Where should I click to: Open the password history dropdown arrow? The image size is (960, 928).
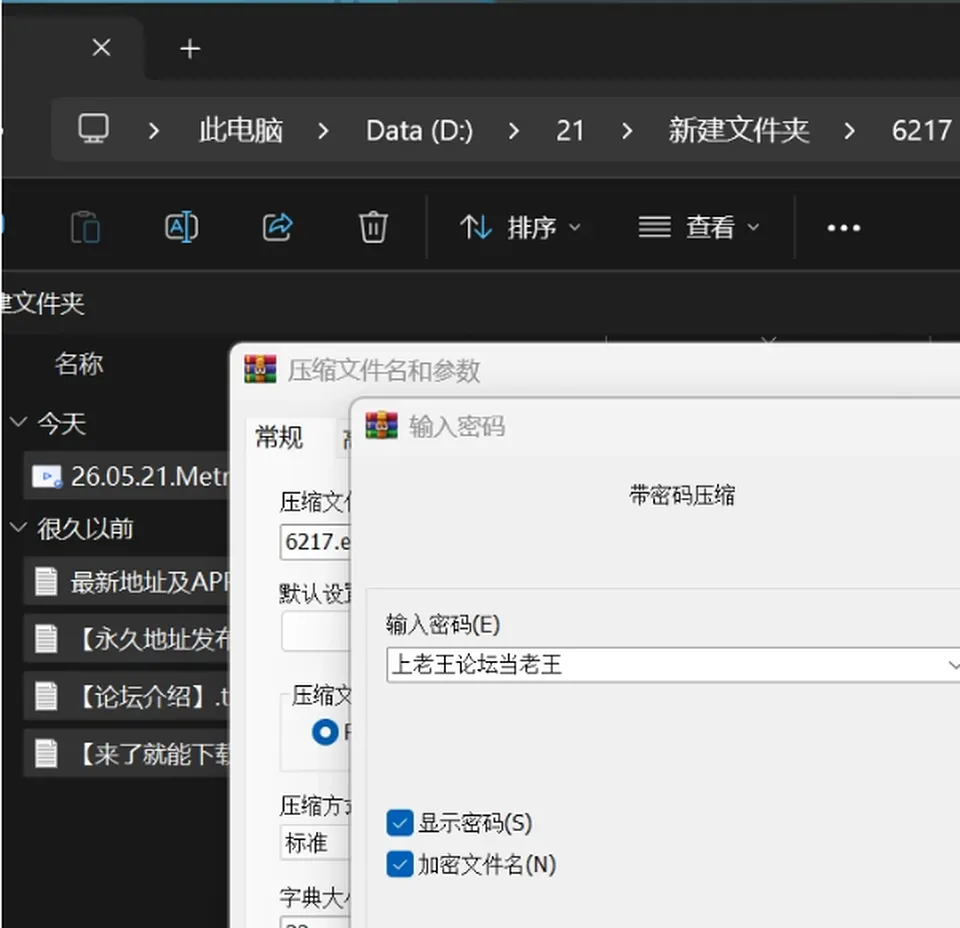tap(953, 665)
